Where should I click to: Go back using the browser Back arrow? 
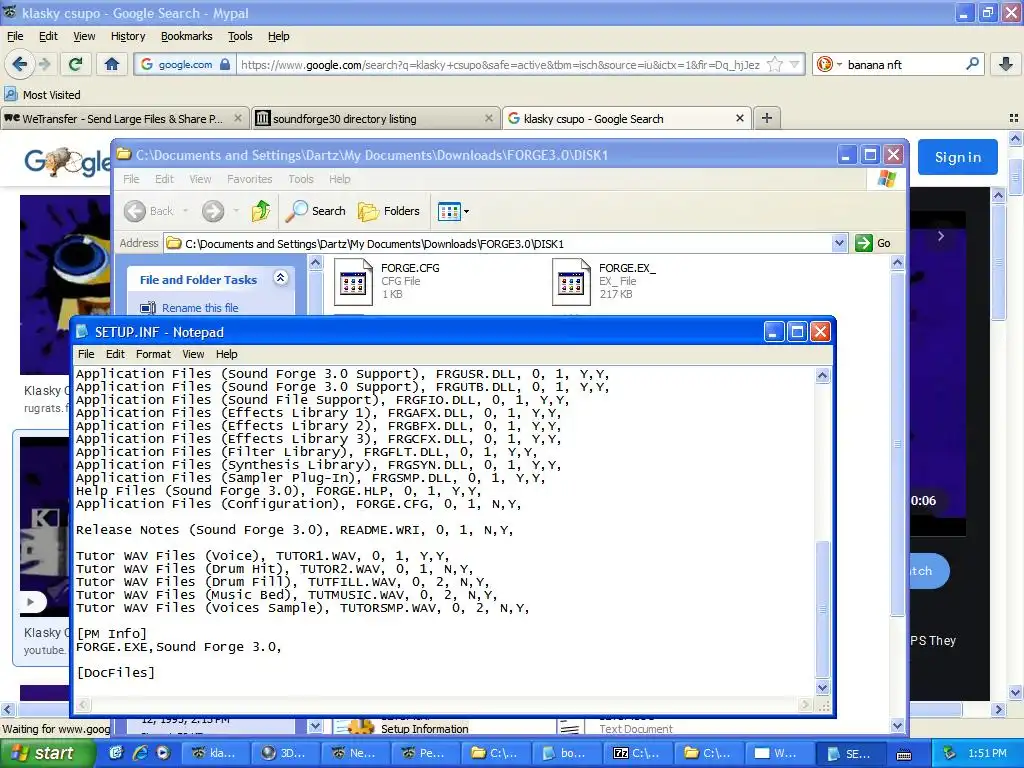(x=19, y=64)
